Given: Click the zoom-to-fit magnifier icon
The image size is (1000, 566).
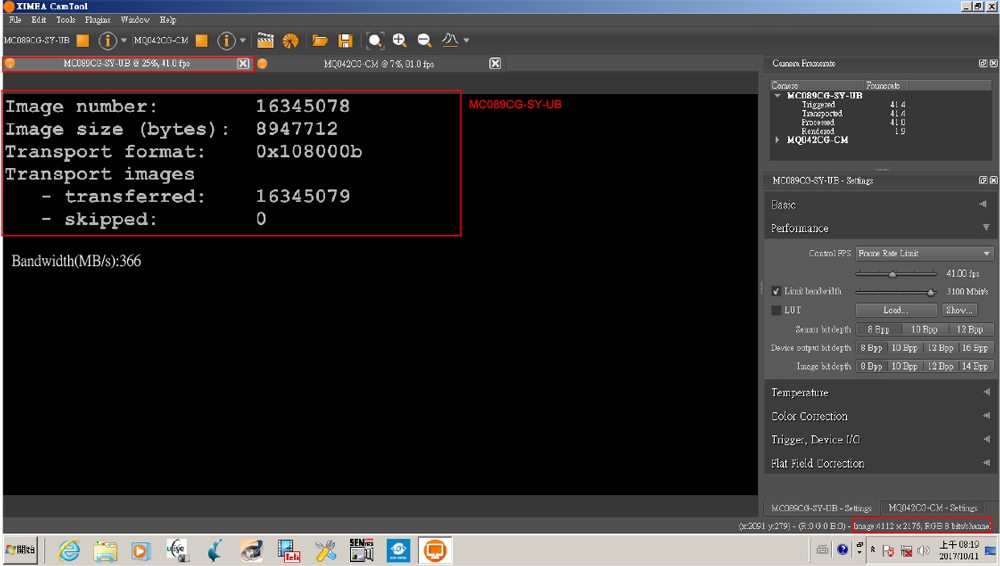Looking at the screenshot, I should coord(375,41).
